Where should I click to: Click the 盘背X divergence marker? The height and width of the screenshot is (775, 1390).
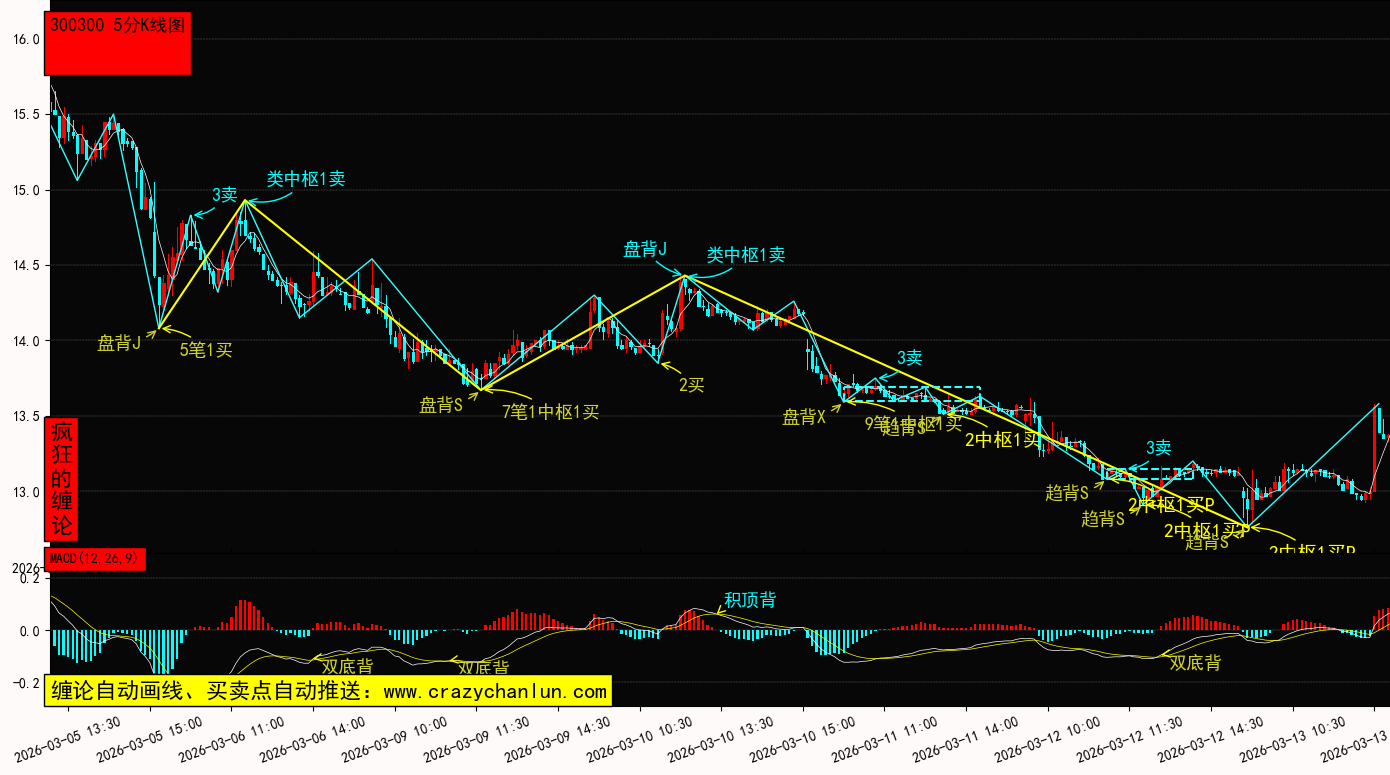click(804, 418)
